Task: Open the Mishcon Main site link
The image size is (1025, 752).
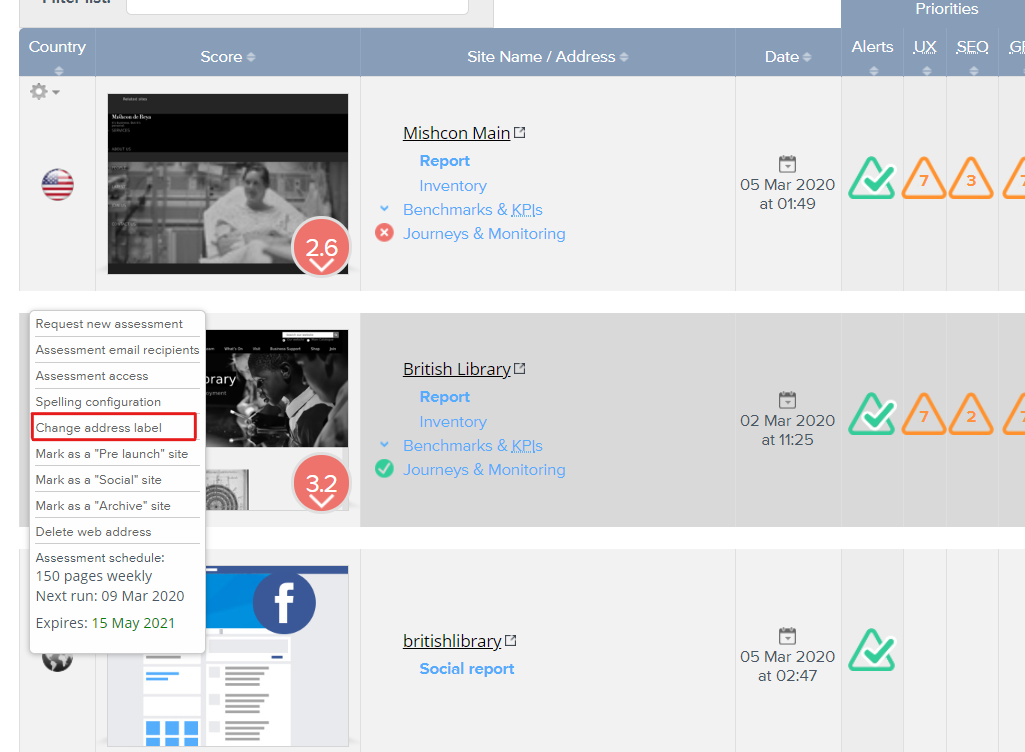Action: click(456, 133)
